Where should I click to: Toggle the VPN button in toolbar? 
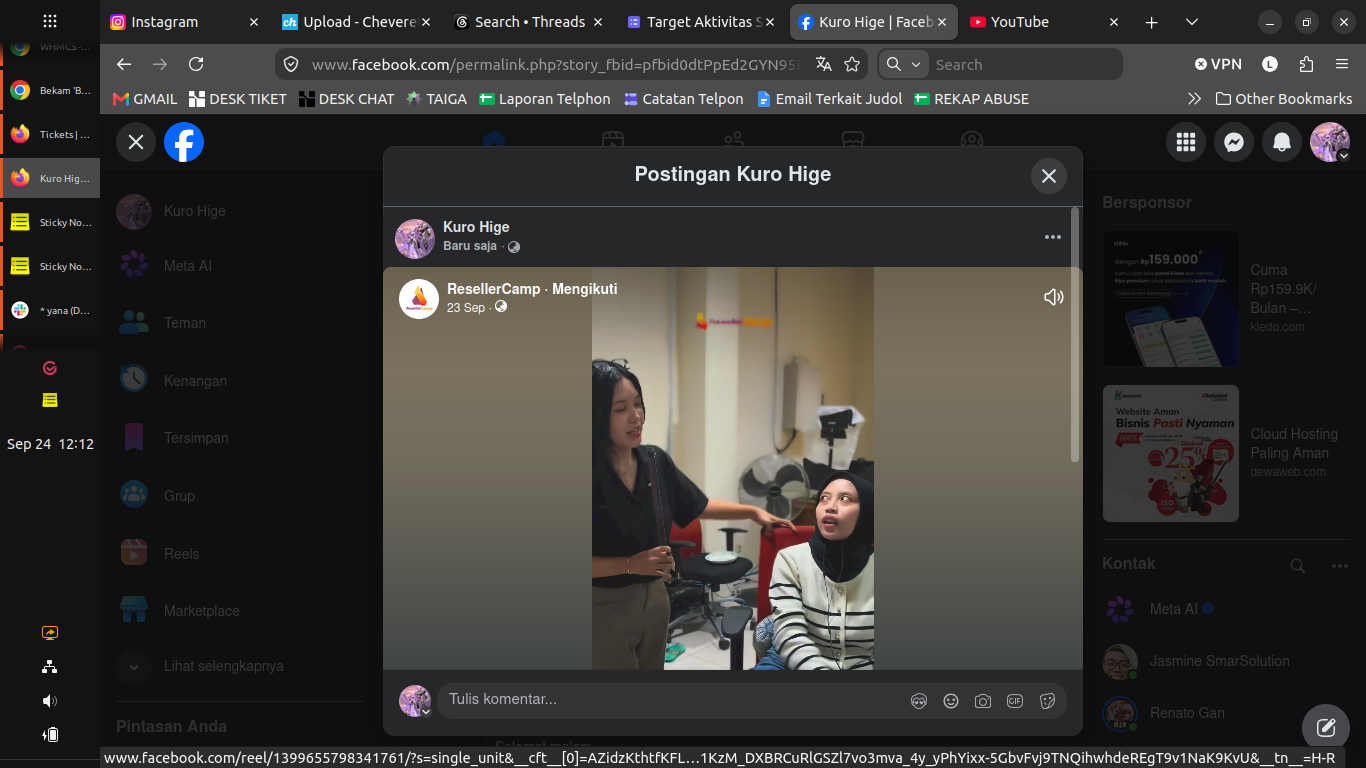point(1218,64)
